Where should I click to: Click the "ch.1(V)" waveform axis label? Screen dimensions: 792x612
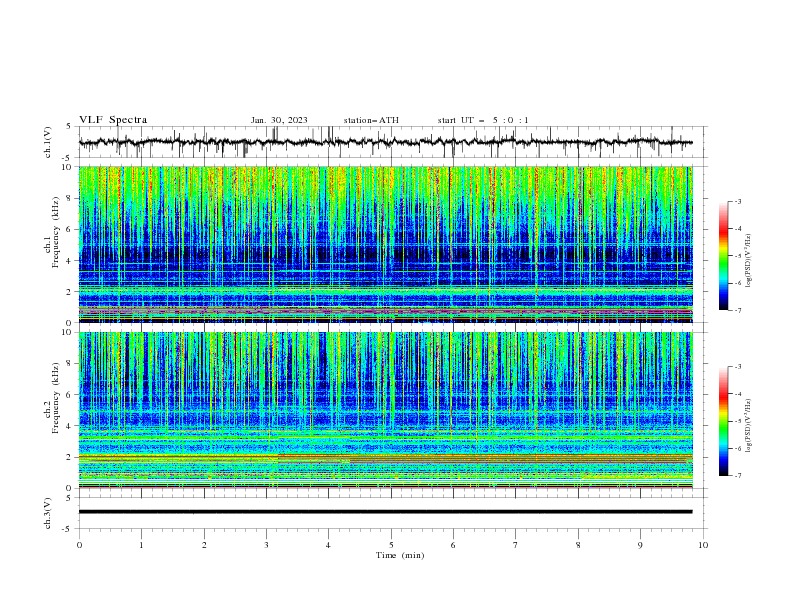48,142
